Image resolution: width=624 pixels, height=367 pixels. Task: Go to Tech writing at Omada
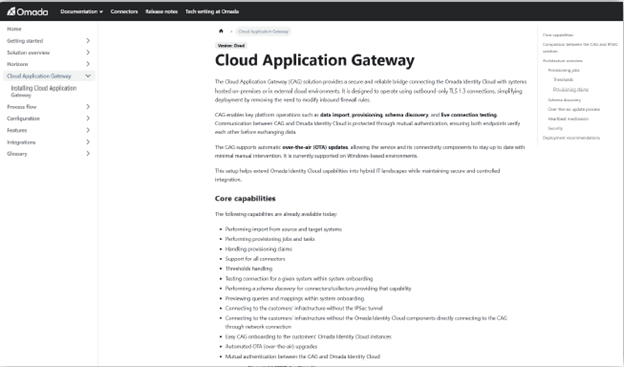(212, 12)
